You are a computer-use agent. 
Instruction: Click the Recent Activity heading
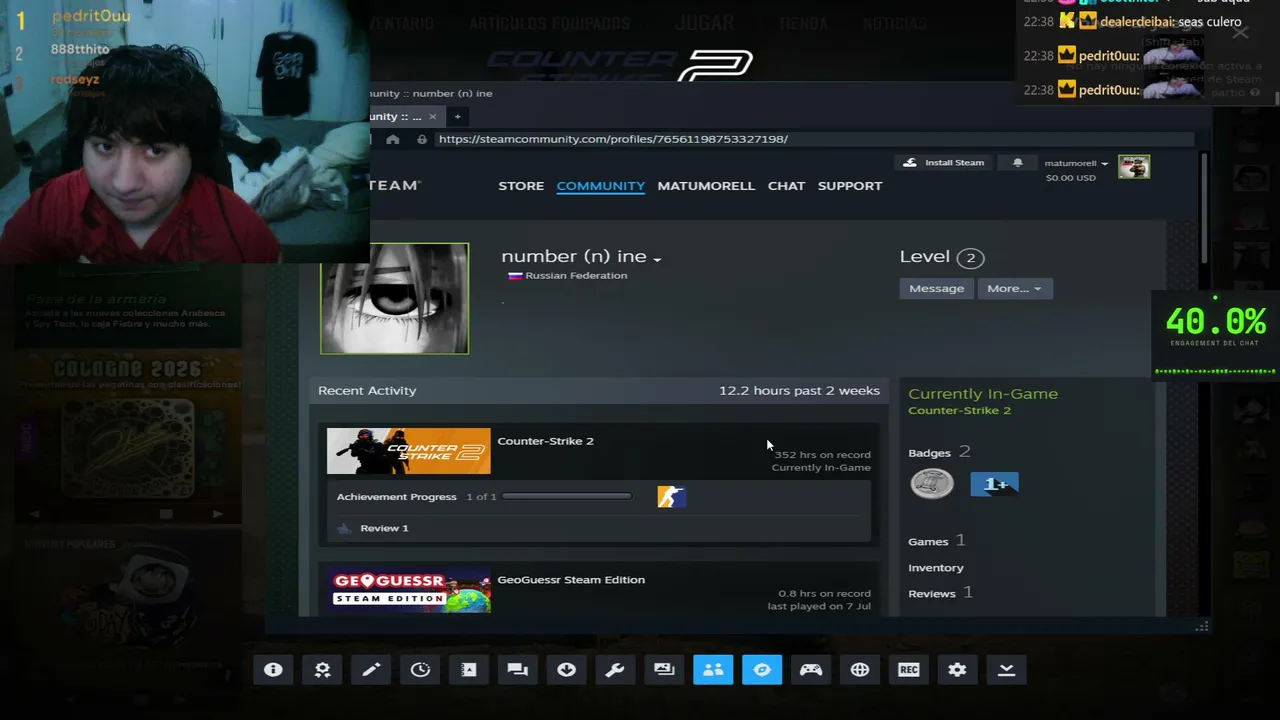click(367, 391)
